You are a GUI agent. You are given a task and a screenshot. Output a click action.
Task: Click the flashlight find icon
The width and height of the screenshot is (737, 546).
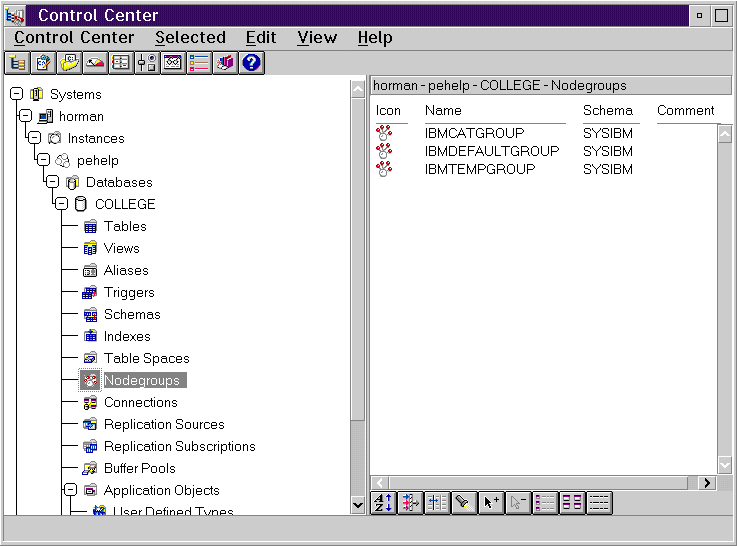(464, 503)
